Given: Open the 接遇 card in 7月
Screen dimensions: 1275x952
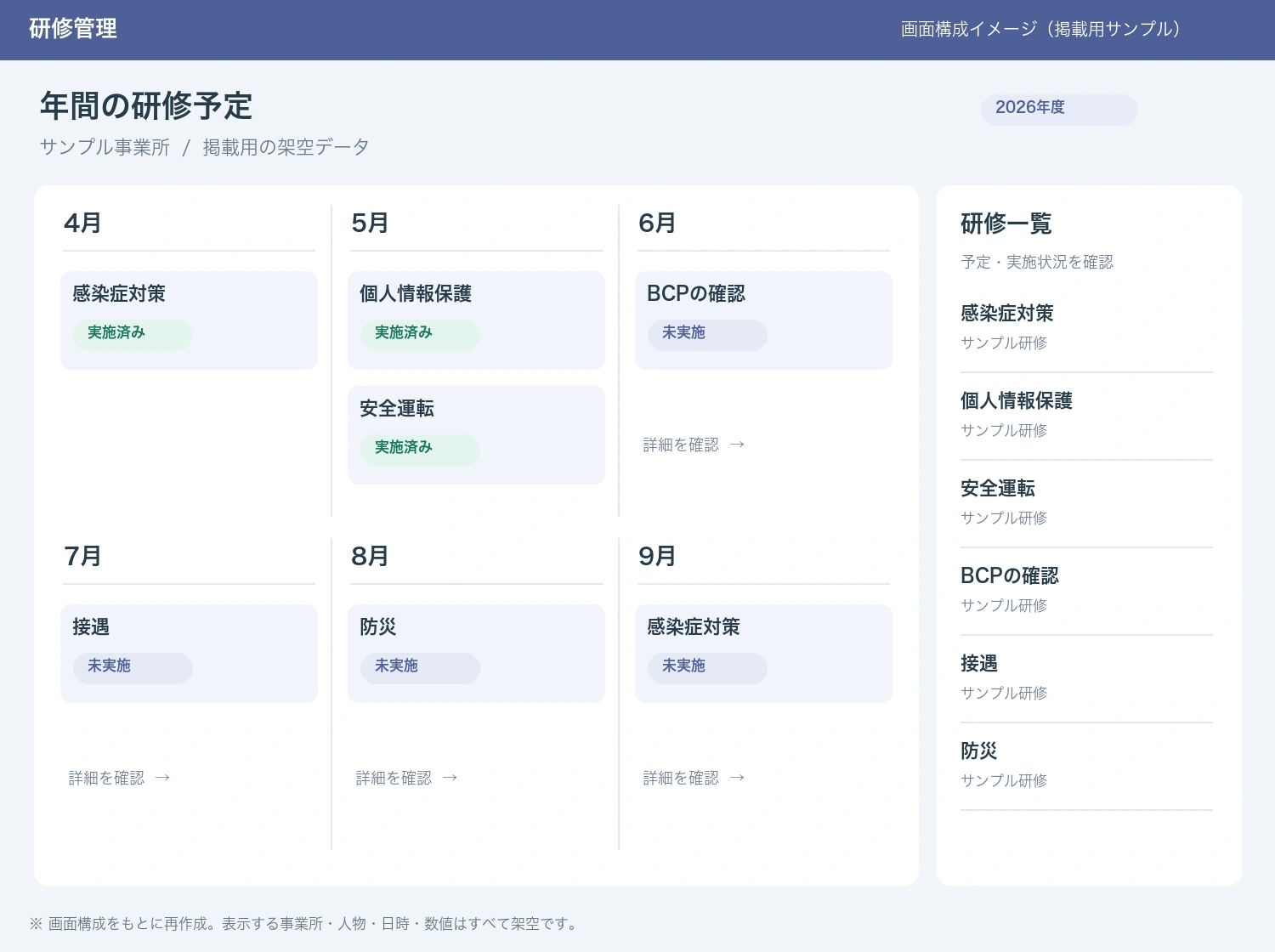Looking at the screenshot, I should (x=189, y=654).
